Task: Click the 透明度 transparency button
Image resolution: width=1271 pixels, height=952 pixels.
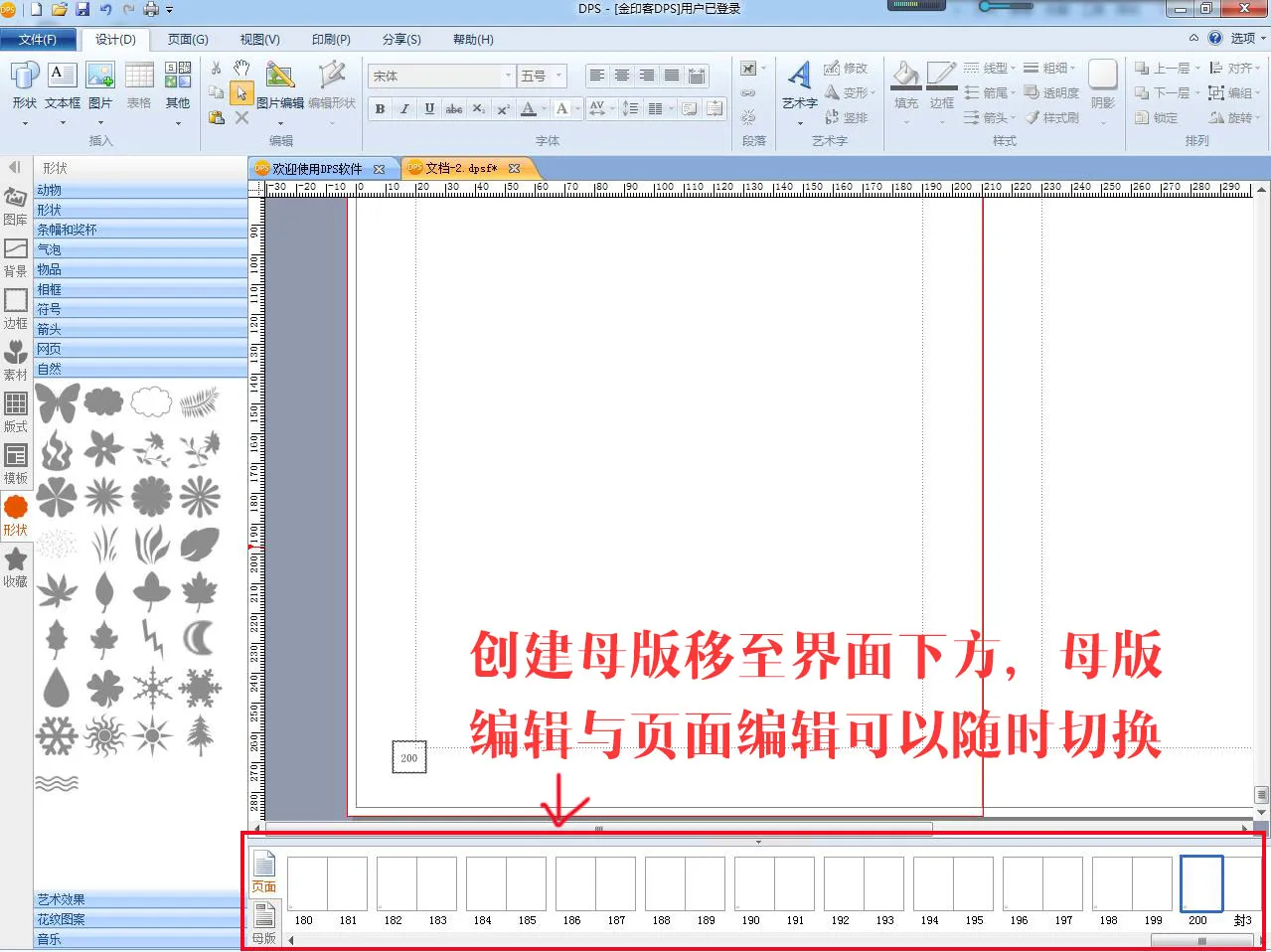Action: click(1051, 93)
